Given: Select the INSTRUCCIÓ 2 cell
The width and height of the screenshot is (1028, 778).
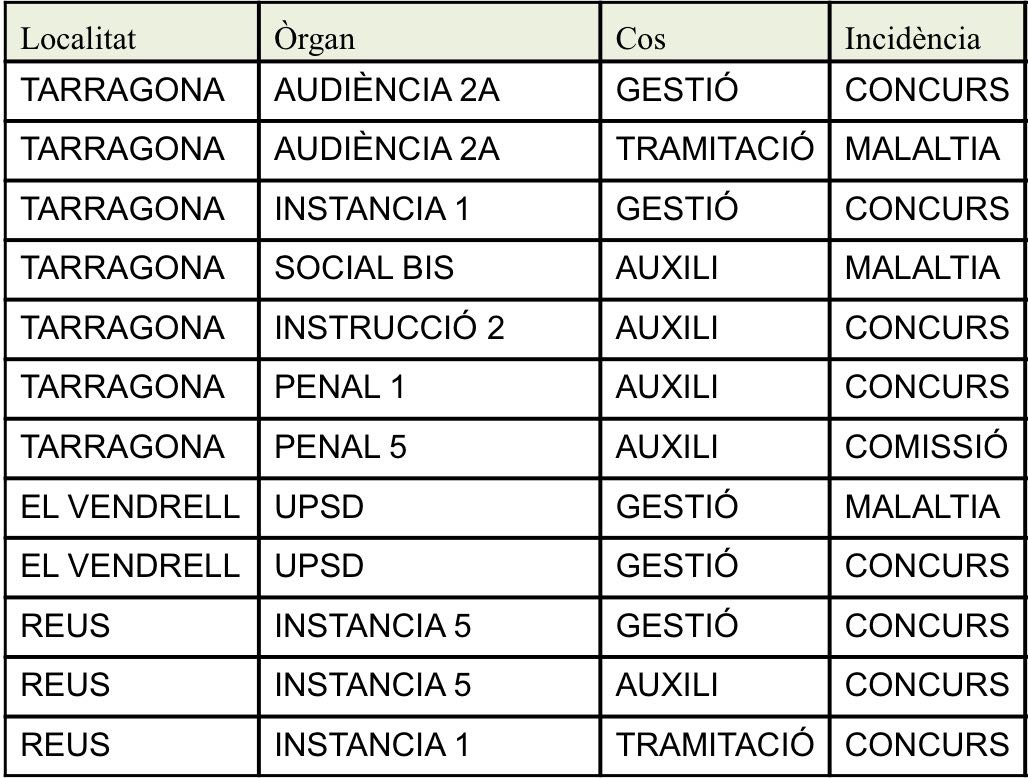Looking at the screenshot, I should point(429,328).
